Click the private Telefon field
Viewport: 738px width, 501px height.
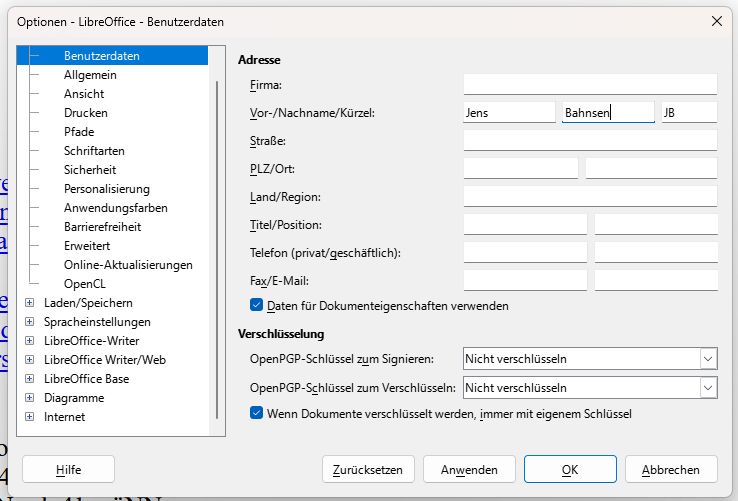(x=525, y=252)
